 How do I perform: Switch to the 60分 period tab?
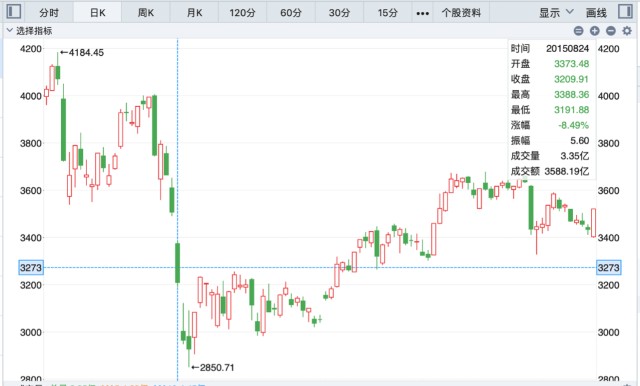(x=291, y=13)
